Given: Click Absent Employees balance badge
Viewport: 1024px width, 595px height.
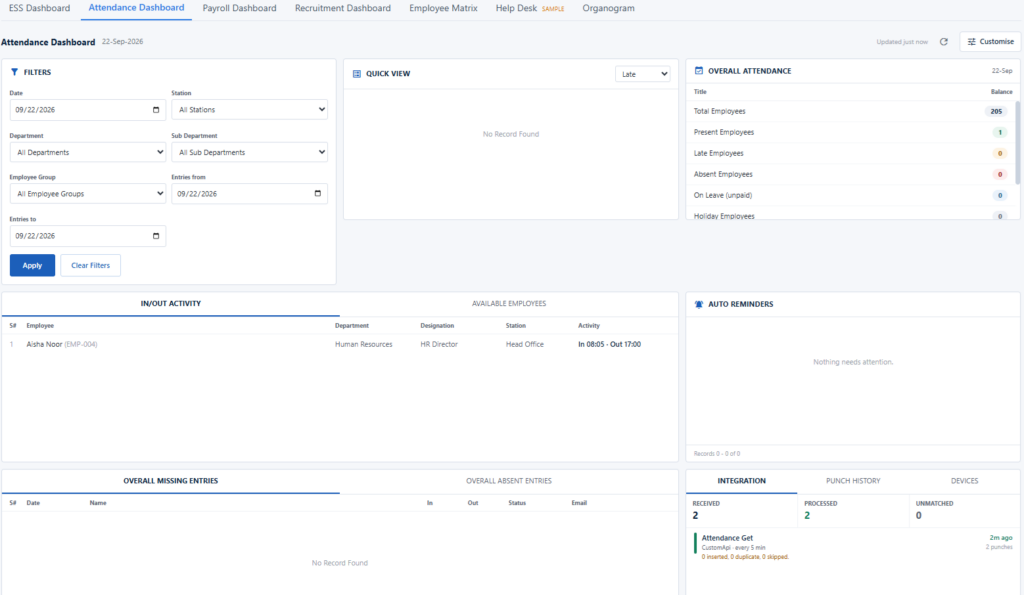Looking at the screenshot, I should (x=1000, y=174).
